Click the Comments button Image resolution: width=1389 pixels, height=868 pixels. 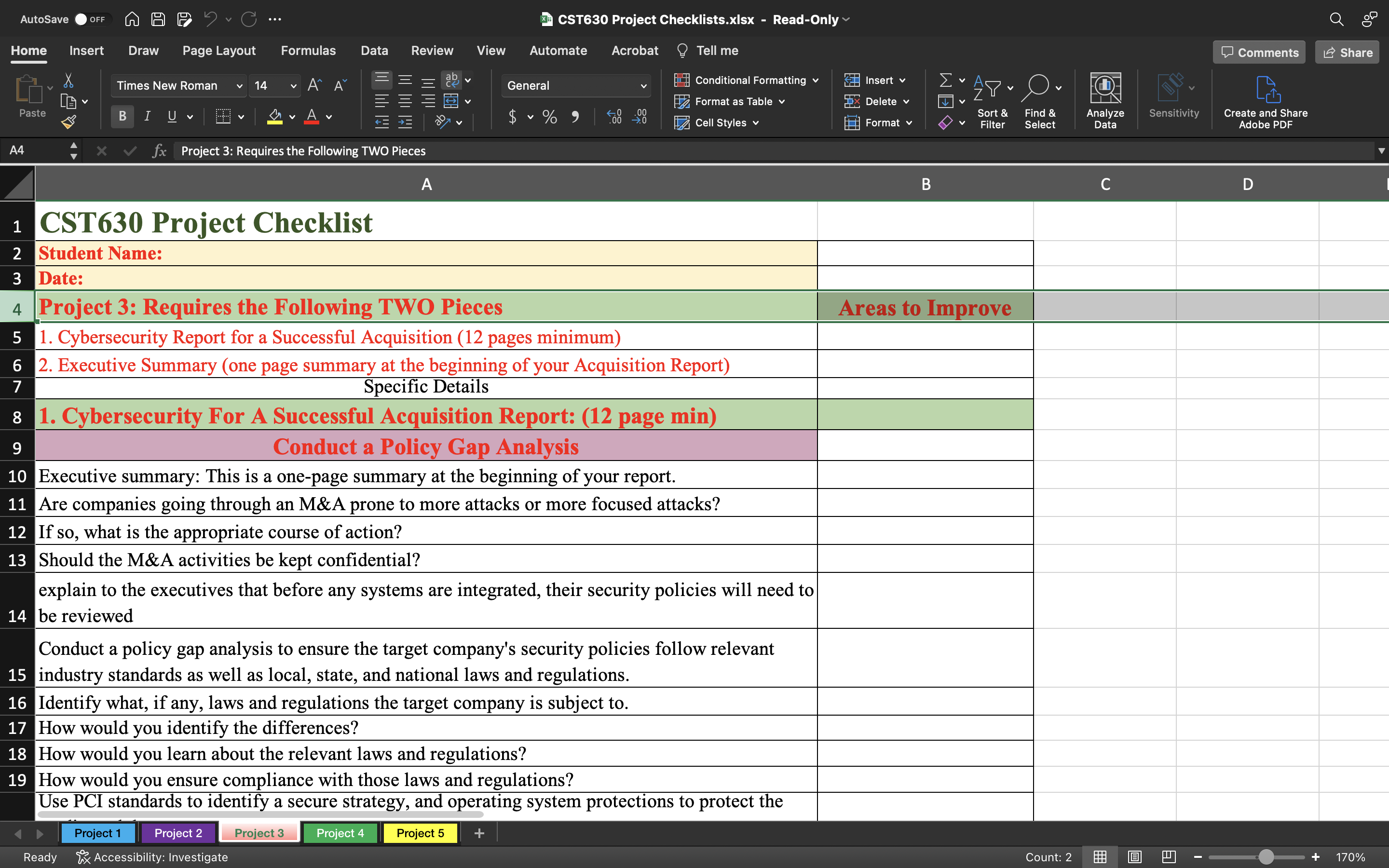[x=1259, y=52]
